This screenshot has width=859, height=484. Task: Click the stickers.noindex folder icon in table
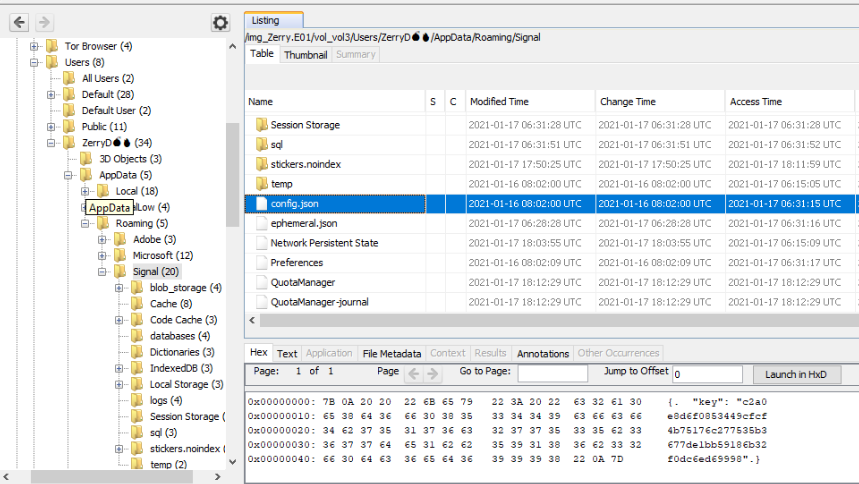(x=261, y=164)
